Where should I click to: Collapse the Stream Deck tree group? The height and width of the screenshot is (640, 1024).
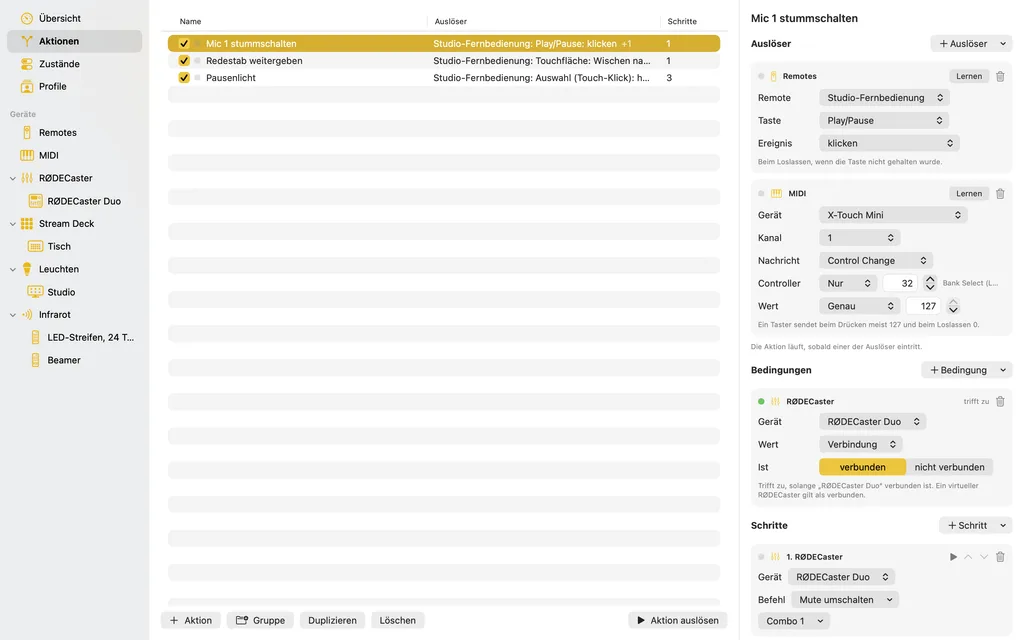coord(12,223)
